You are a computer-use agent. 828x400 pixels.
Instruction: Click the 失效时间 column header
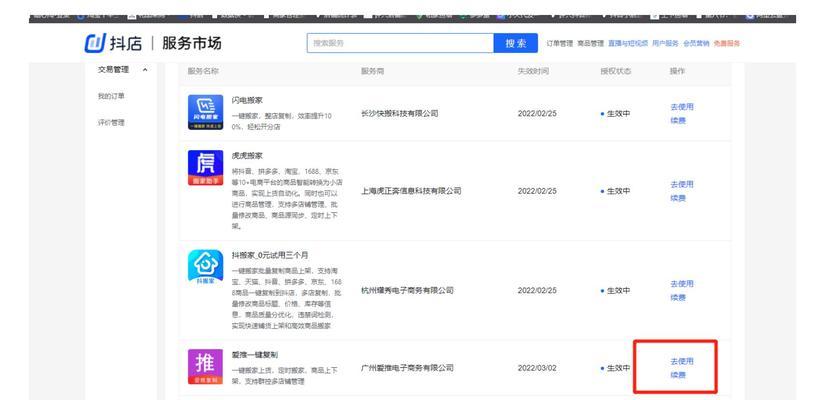pyautogui.click(x=533, y=71)
